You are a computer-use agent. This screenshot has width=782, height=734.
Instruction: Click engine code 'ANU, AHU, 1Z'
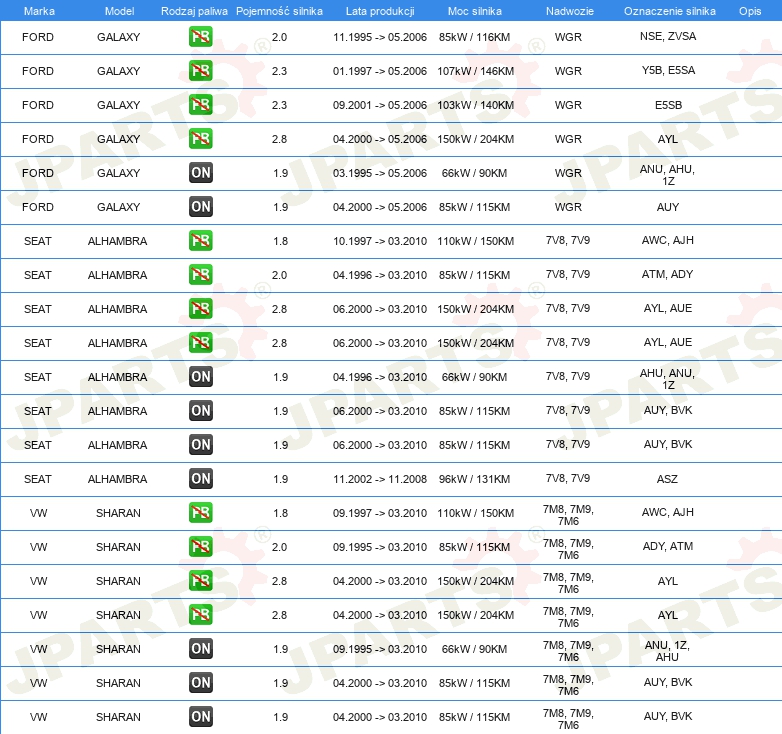667,175
